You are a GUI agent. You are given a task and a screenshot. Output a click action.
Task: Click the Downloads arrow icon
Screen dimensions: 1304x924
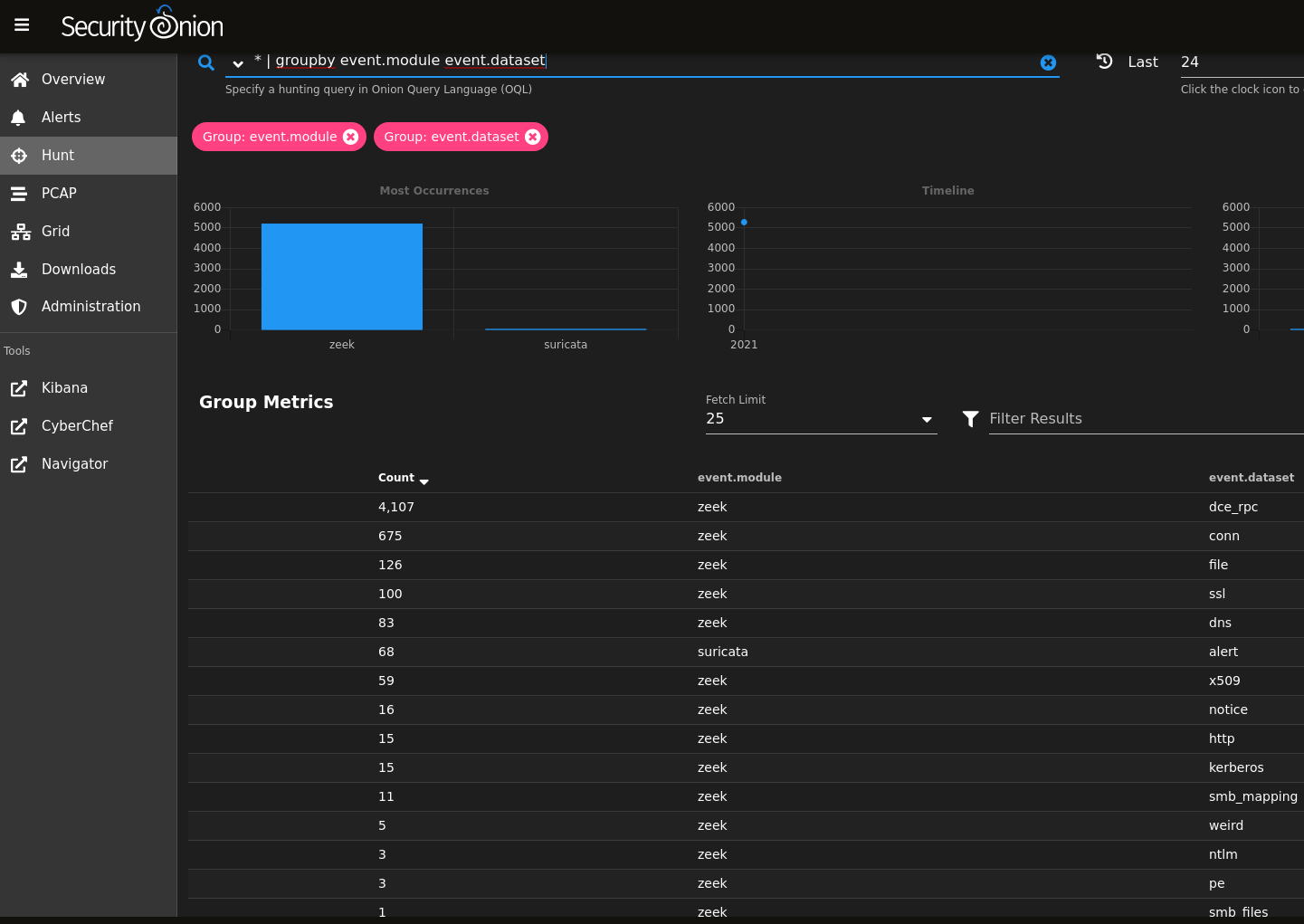click(x=19, y=270)
